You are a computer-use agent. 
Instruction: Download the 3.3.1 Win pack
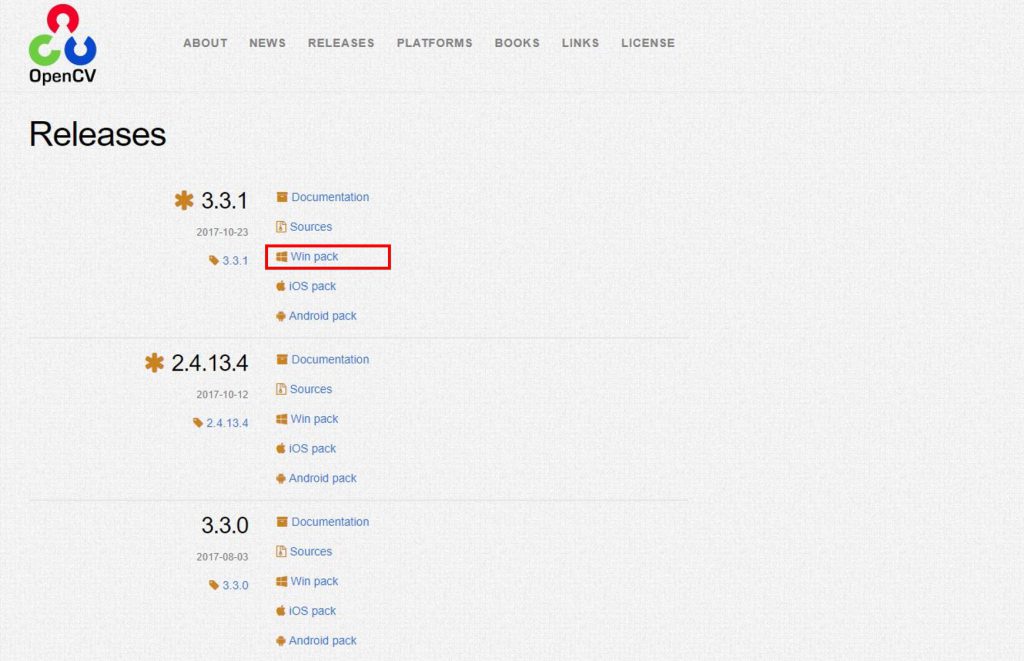314,257
